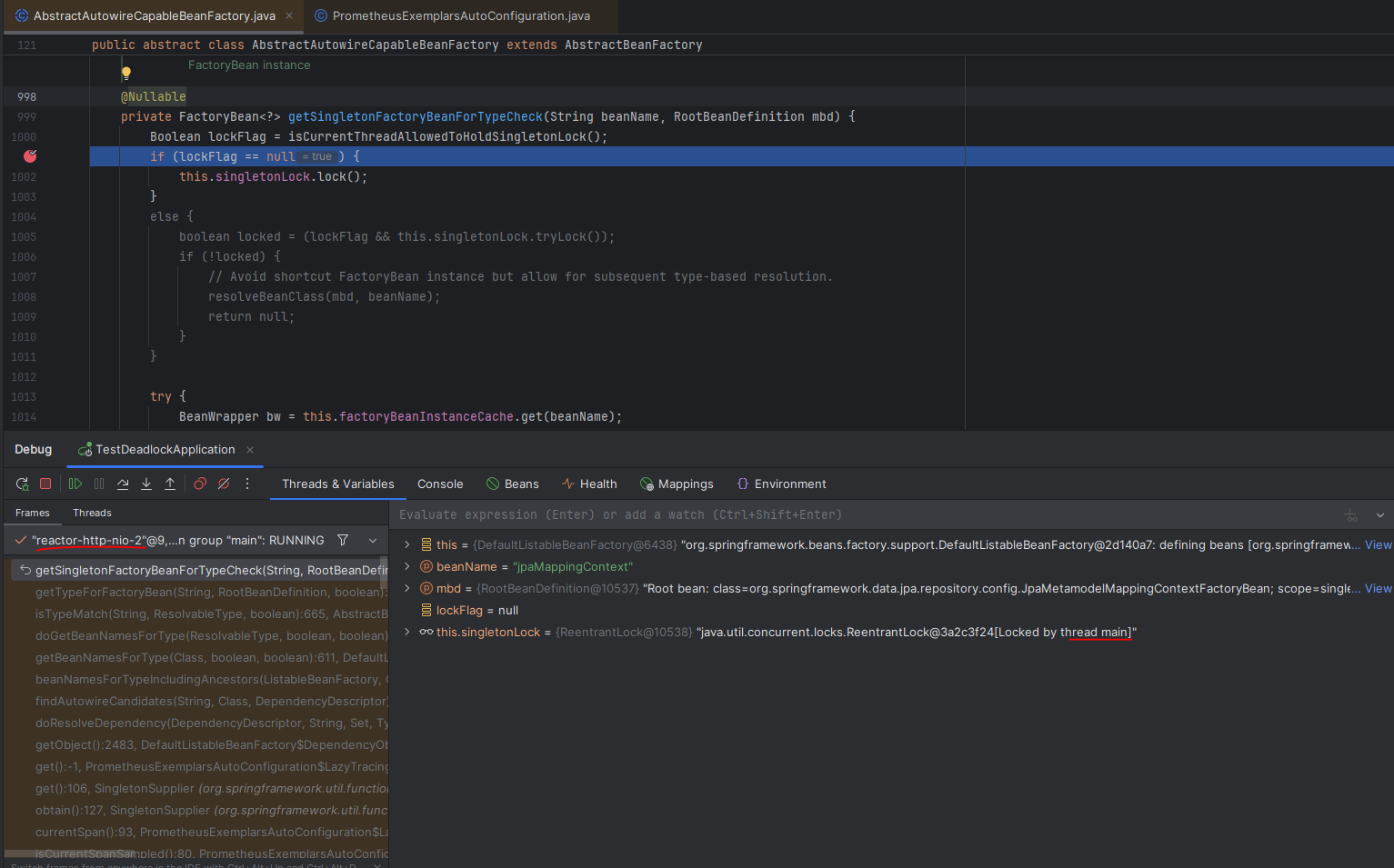Viewport: 1394px width, 868px height.
Task: Select the doGetBeanNamesForType stack frame
Action: point(200,636)
